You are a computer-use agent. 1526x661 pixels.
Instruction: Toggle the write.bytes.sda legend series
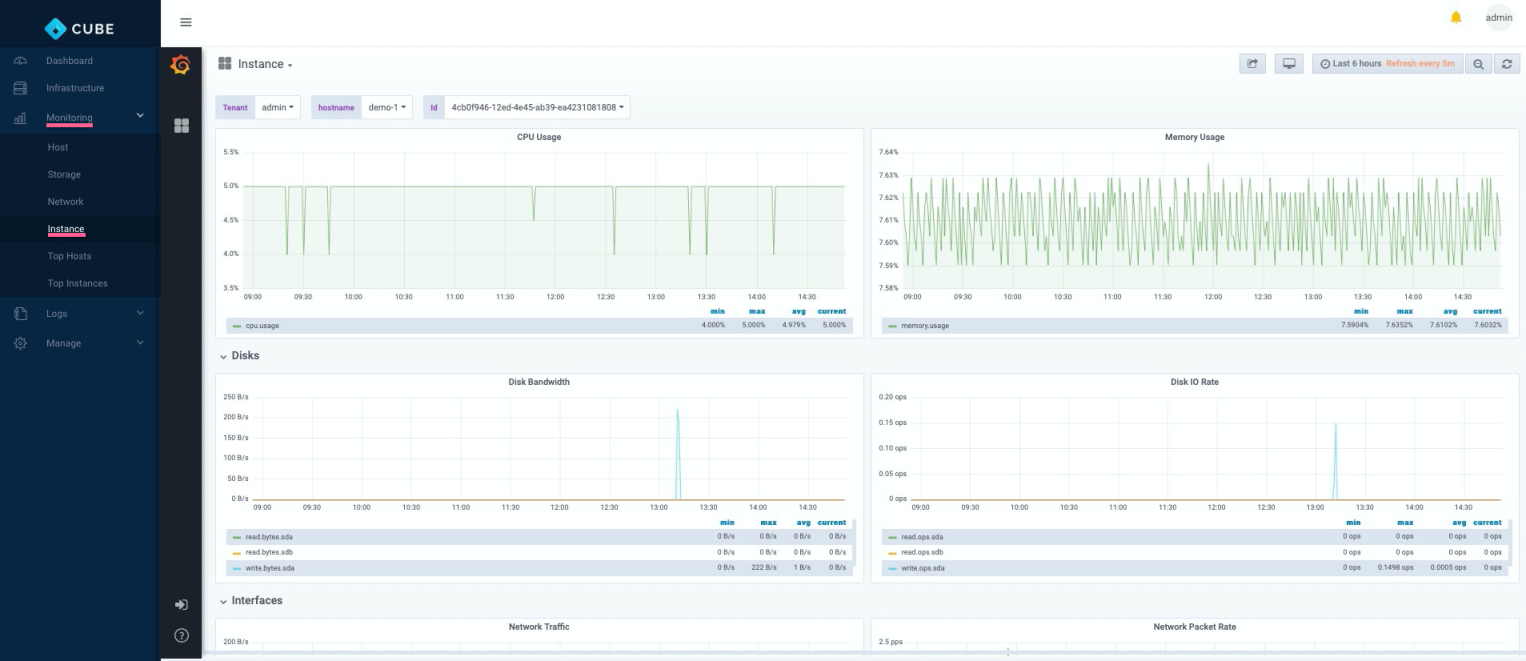(272, 568)
